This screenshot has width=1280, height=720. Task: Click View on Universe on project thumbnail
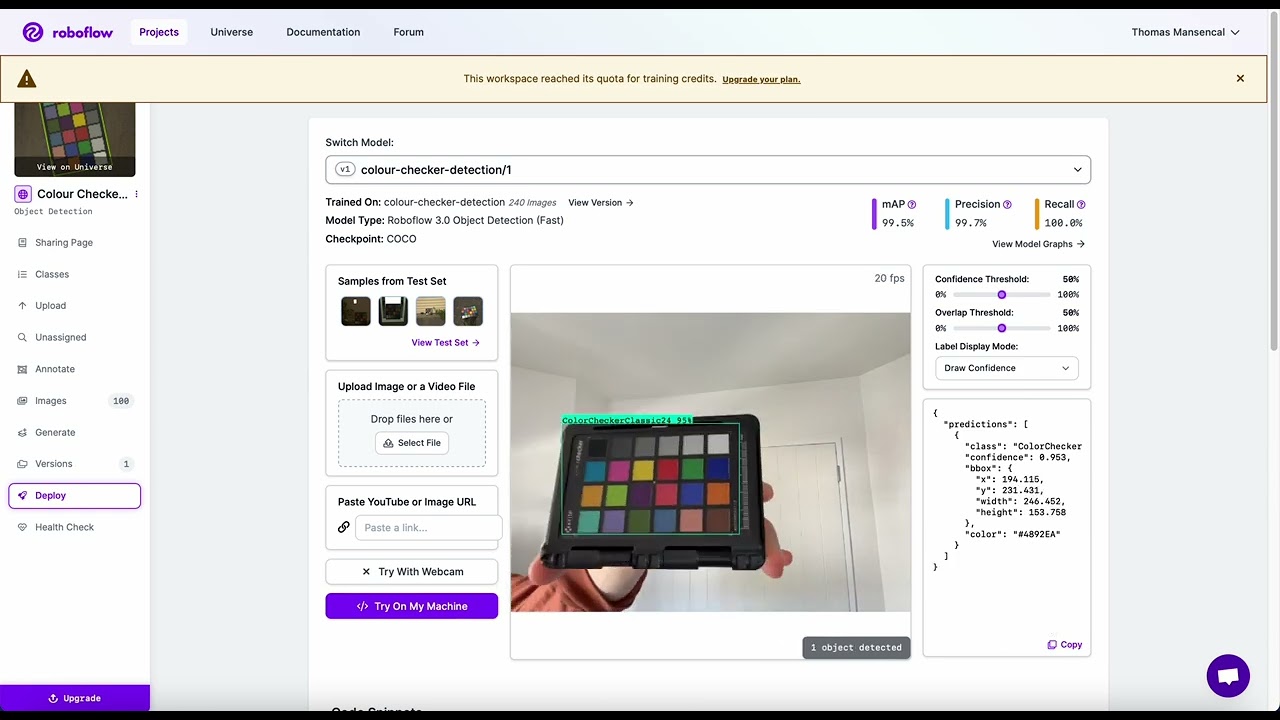coord(75,167)
